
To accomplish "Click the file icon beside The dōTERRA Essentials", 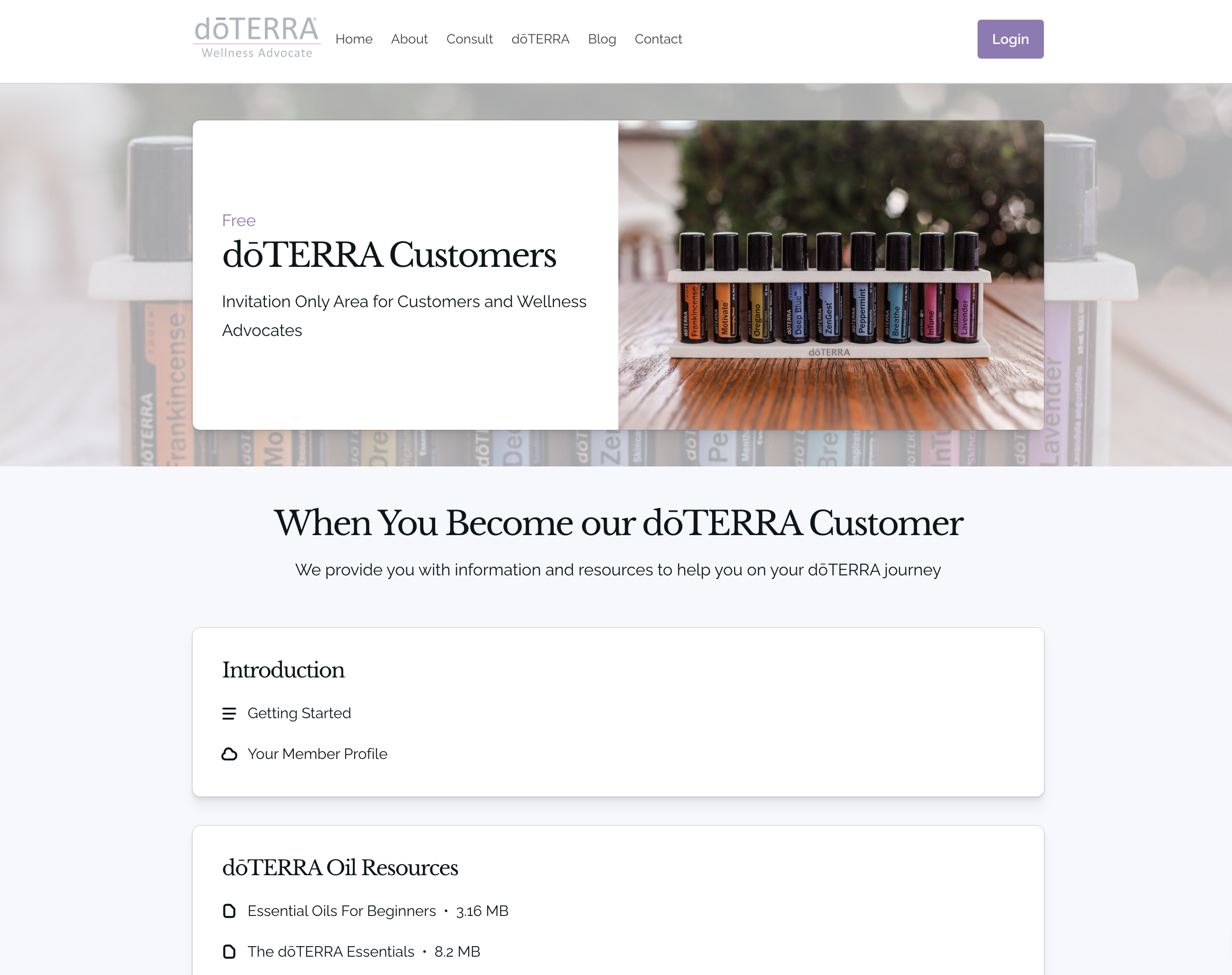I will [229, 952].
